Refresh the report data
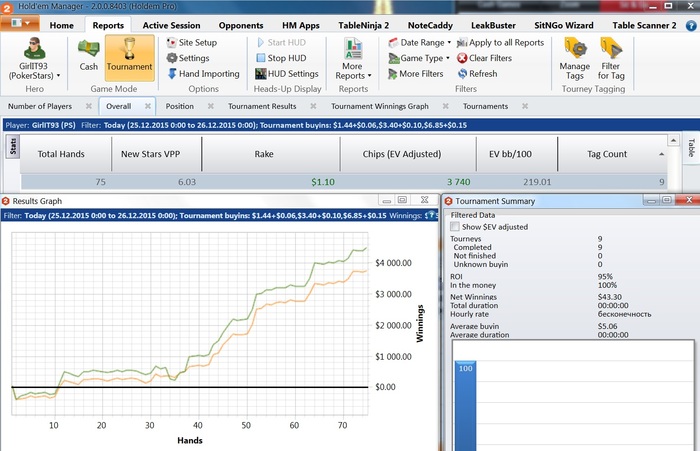 pyautogui.click(x=477, y=74)
